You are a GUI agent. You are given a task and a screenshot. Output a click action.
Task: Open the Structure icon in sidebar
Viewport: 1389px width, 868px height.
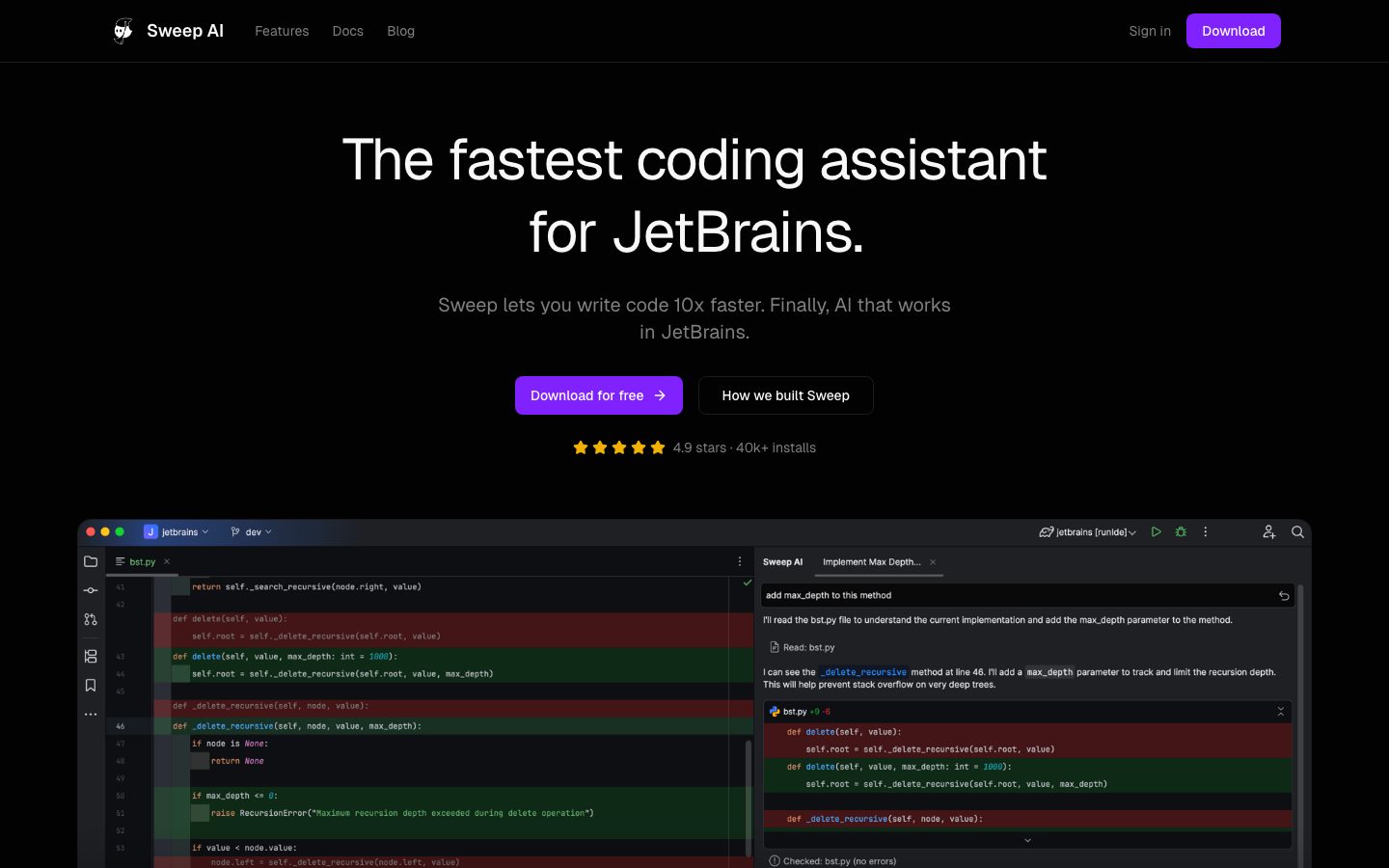coord(91,657)
